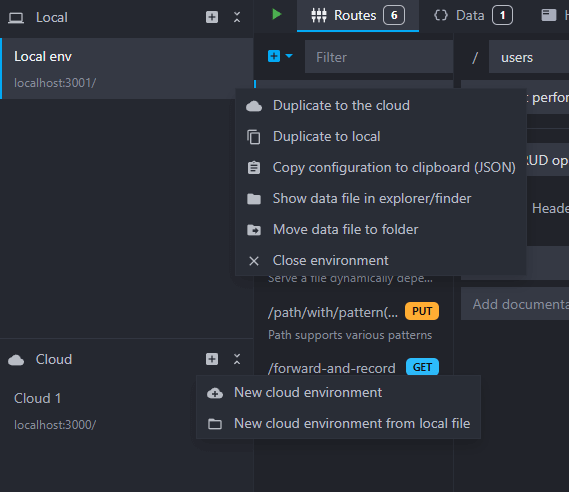
Task: Click the copy icon for Duplicate to local
Action: (254, 137)
